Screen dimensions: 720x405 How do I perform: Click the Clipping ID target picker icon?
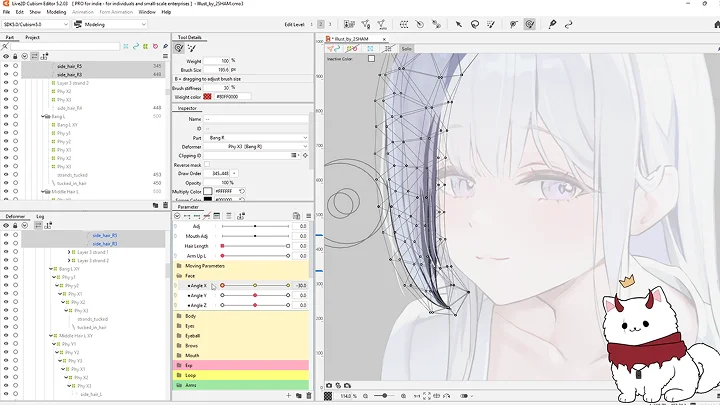305,156
